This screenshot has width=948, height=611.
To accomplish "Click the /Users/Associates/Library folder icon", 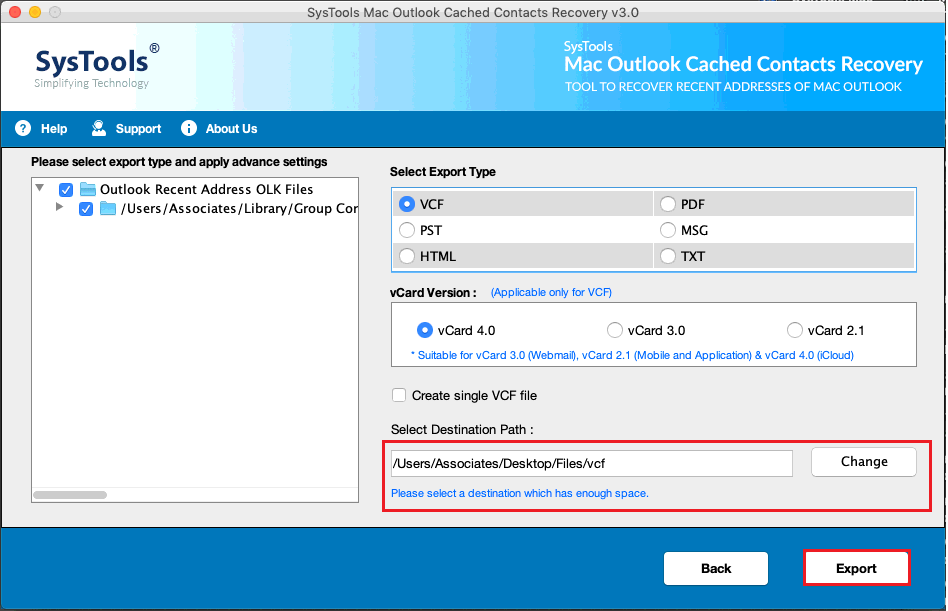I will (108, 209).
